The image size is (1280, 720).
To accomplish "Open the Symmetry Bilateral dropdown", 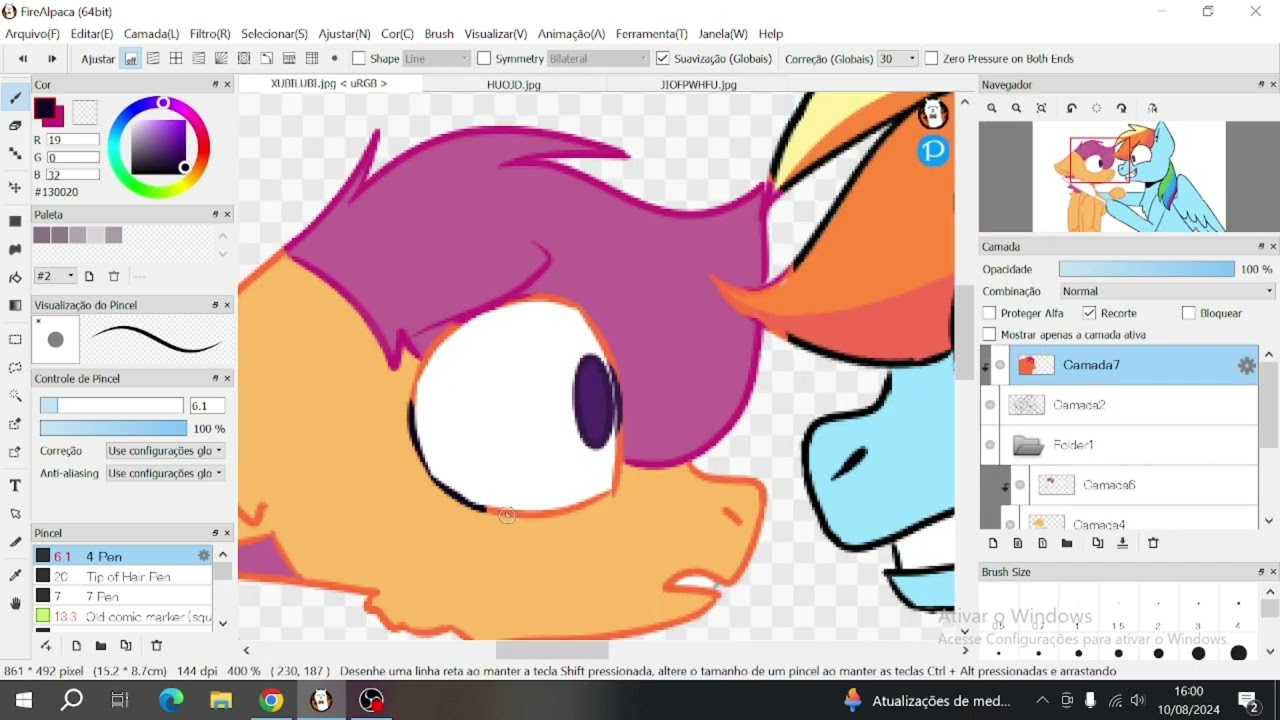I will [598, 59].
